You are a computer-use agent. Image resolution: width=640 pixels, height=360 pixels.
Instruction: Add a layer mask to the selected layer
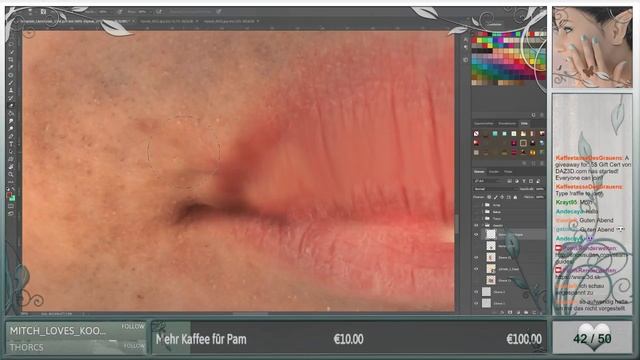(x=510, y=313)
